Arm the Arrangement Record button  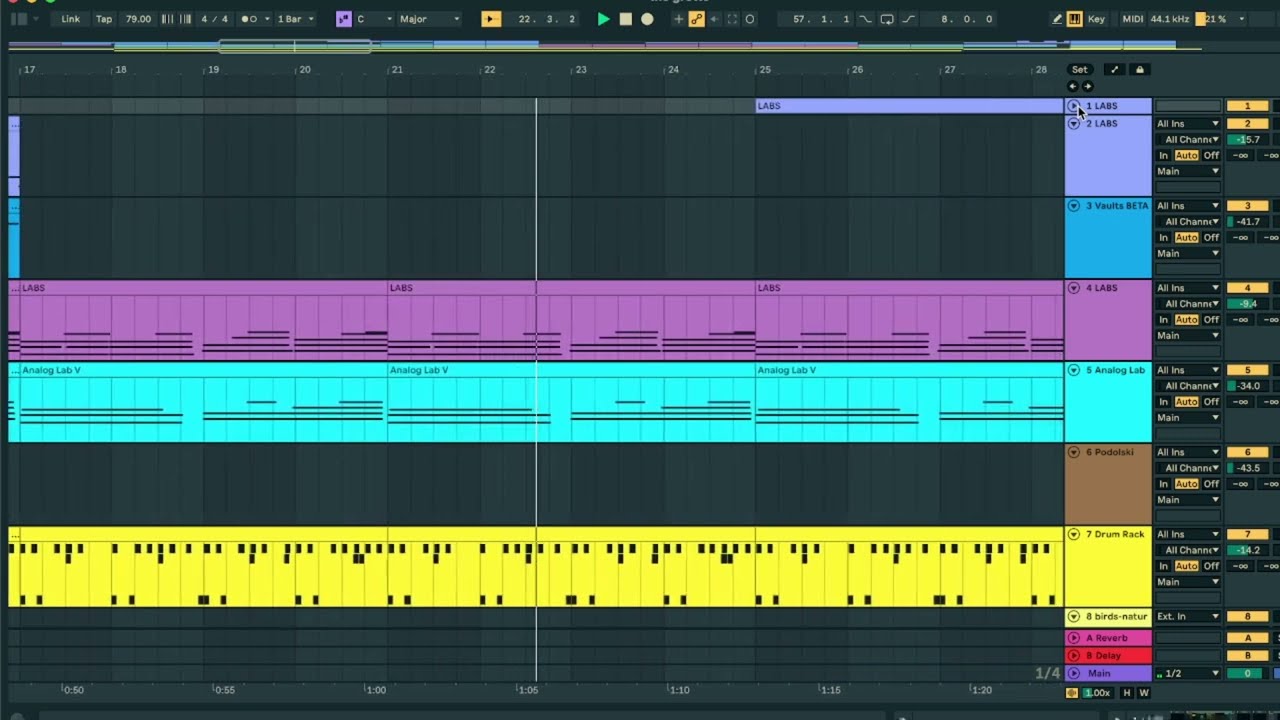(647, 19)
